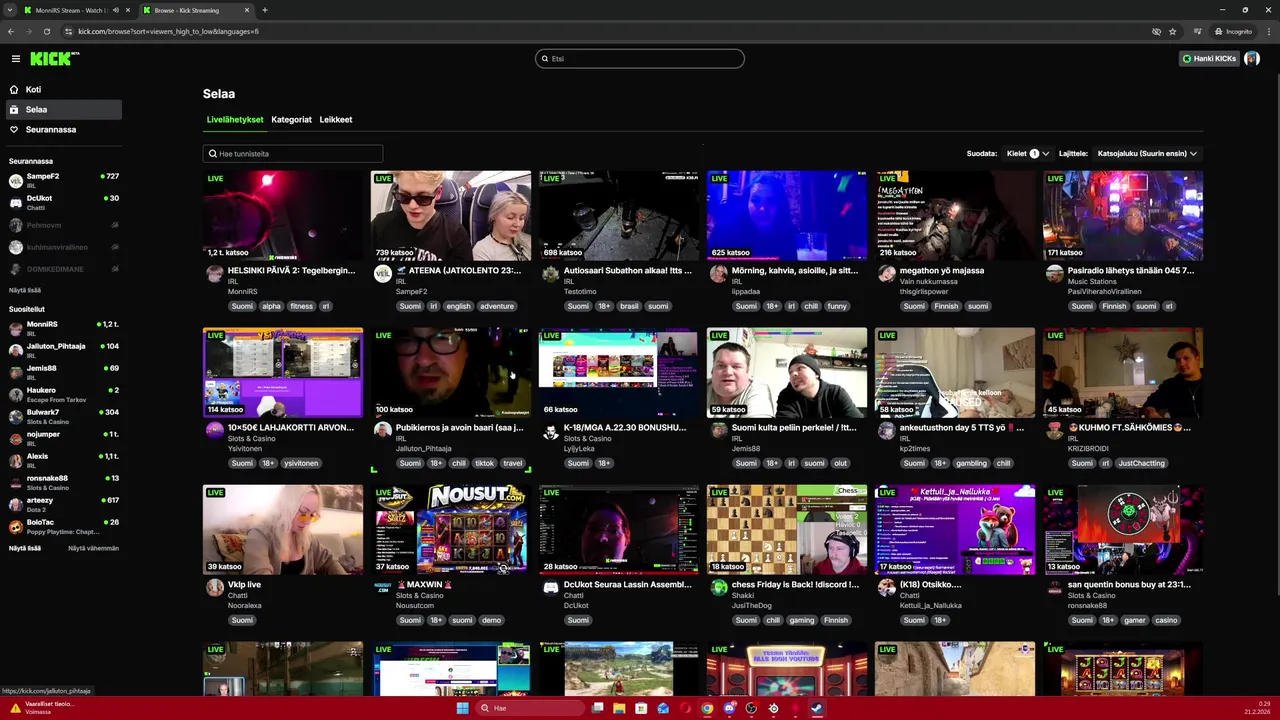Click SampeF2 avatar under ATEENA stream
The width and height of the screenshot is (1280, 720).
382,276
